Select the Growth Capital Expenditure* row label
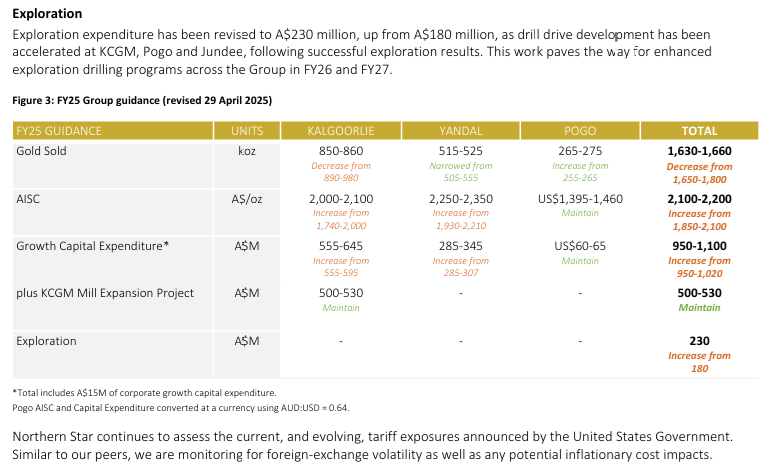 [92, 245]
